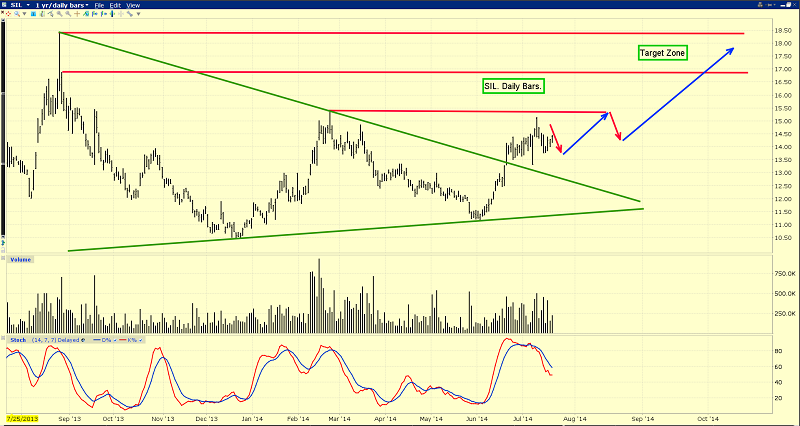Click the wrench settings icon in toolbar
Screen dimensions: 800x426
130,14
